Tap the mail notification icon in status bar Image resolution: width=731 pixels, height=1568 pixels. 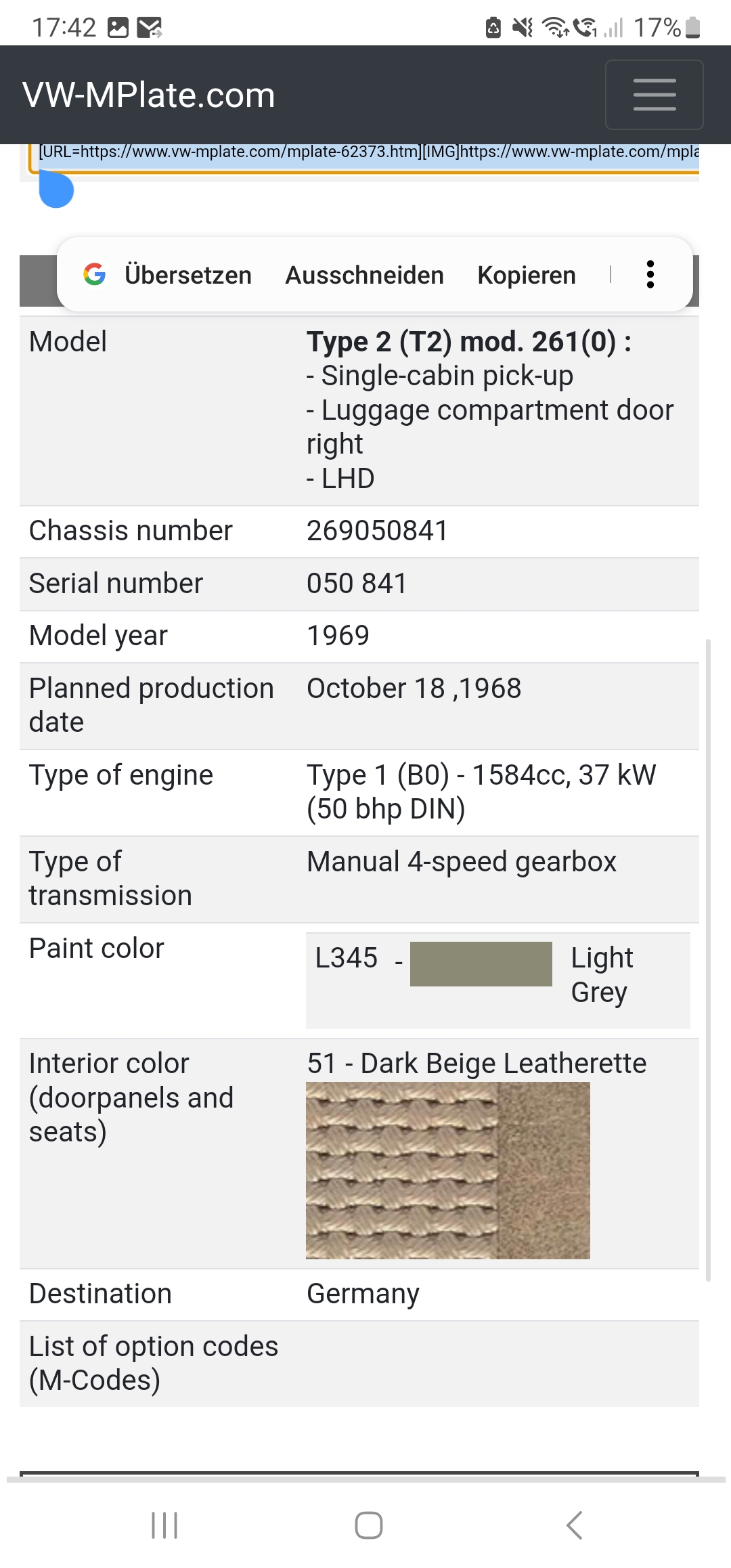point(149,28)
